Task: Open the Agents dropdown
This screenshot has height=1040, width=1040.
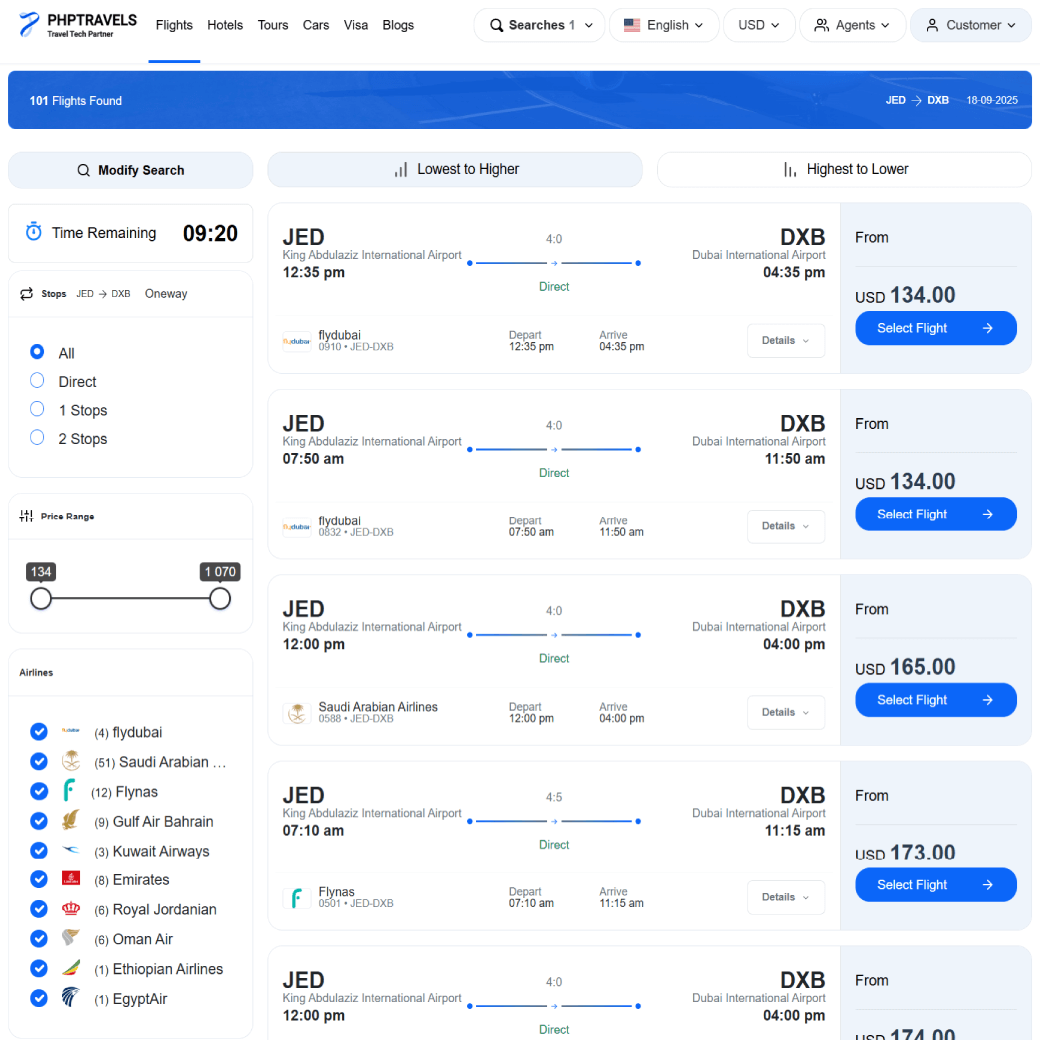Action: click(x=852, y=25)
